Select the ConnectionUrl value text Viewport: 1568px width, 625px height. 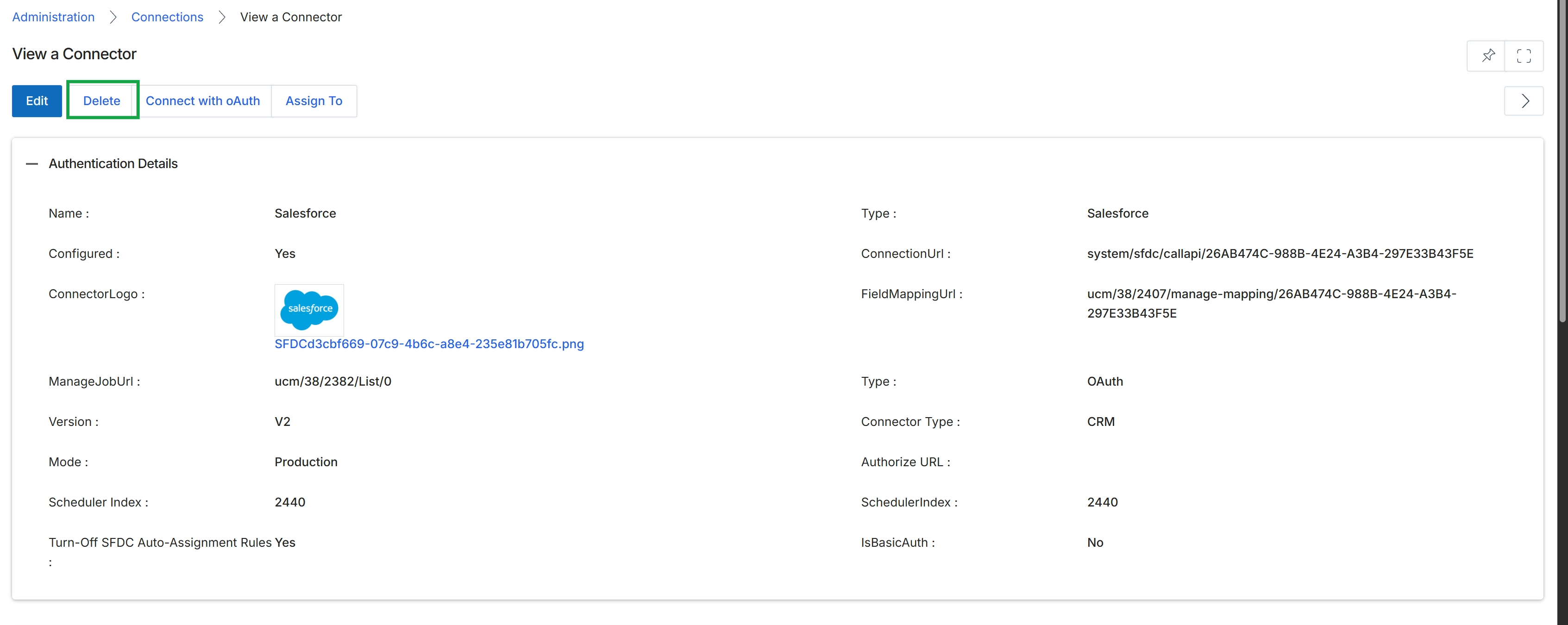[1280, 254]
